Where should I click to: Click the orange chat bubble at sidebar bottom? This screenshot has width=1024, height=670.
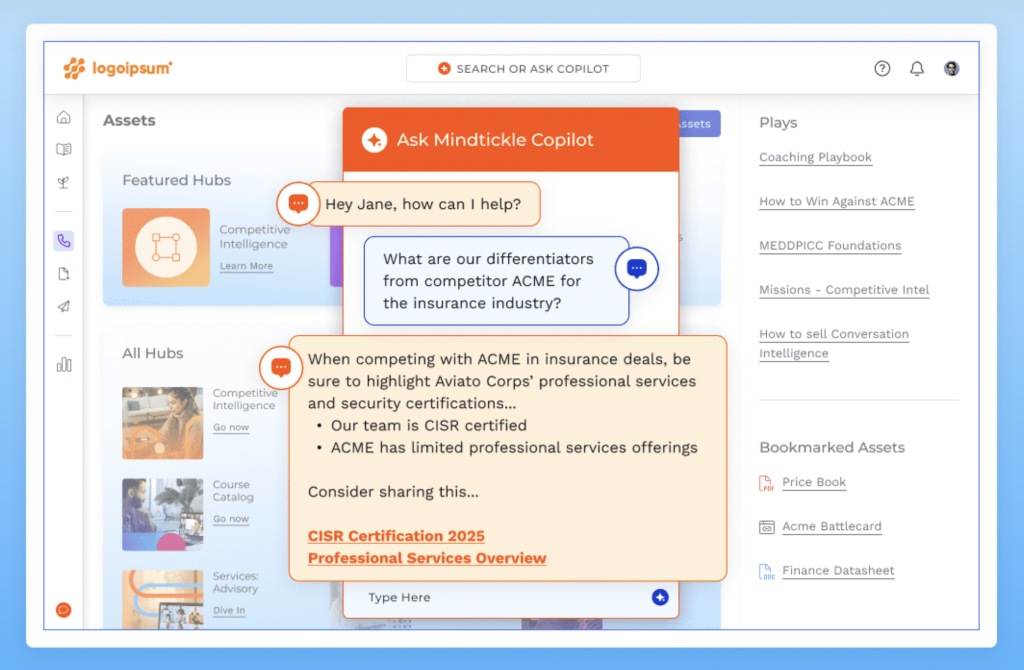(63, 610)
